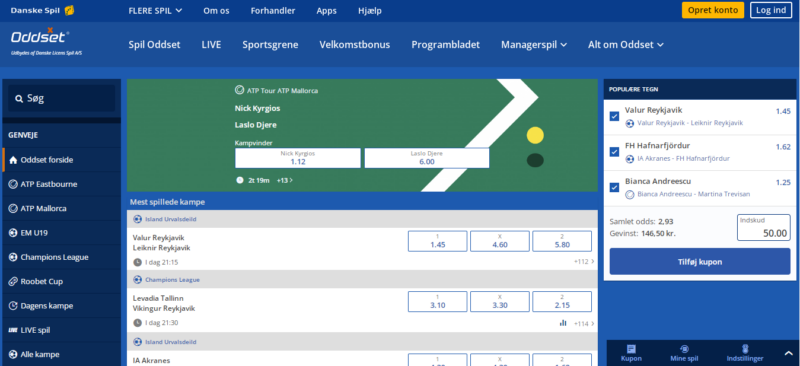Uncheck the Valur Reykjavik popular pick
The height and width of the screenshot is (366, 800).
tap(614, 116)
